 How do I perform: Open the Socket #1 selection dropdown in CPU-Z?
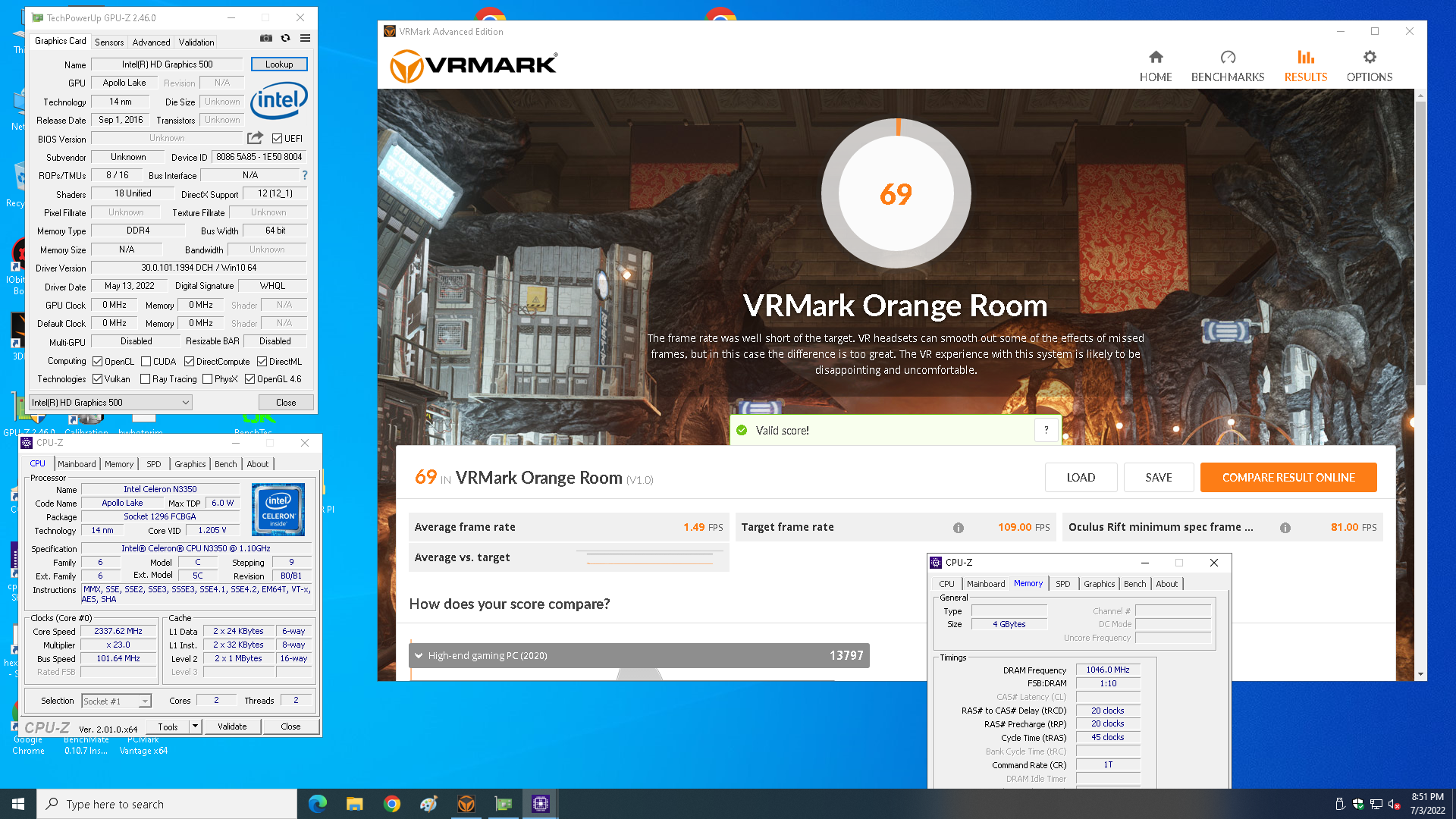(x=117, y=701)
